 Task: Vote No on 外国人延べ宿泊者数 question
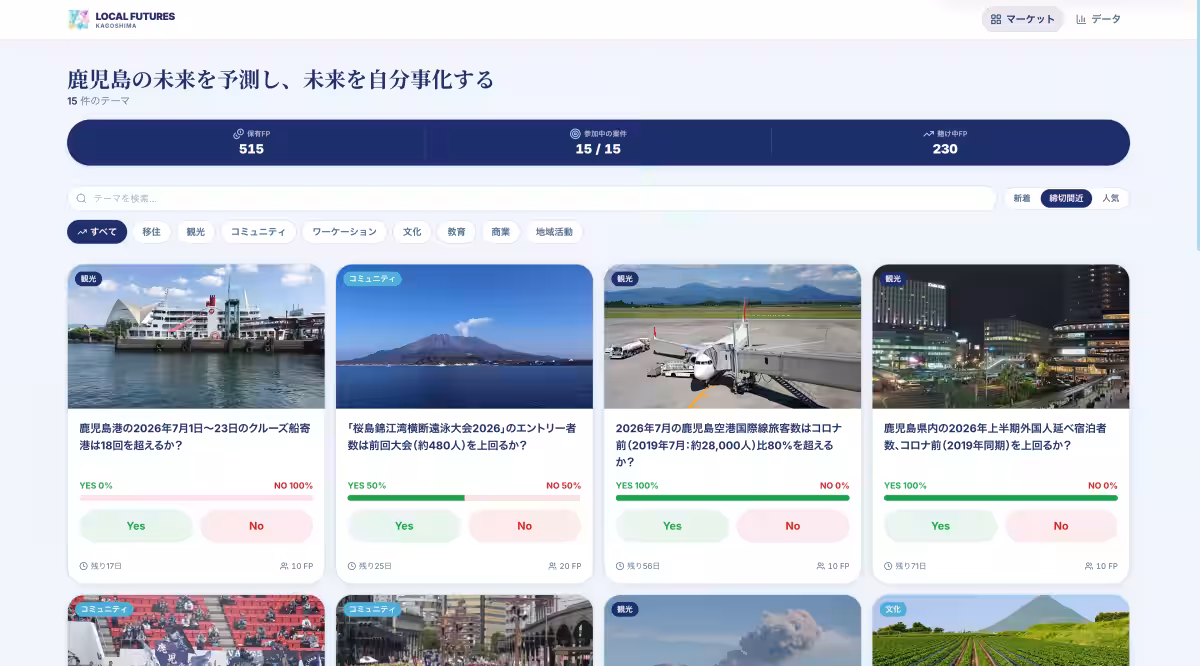1061,526
